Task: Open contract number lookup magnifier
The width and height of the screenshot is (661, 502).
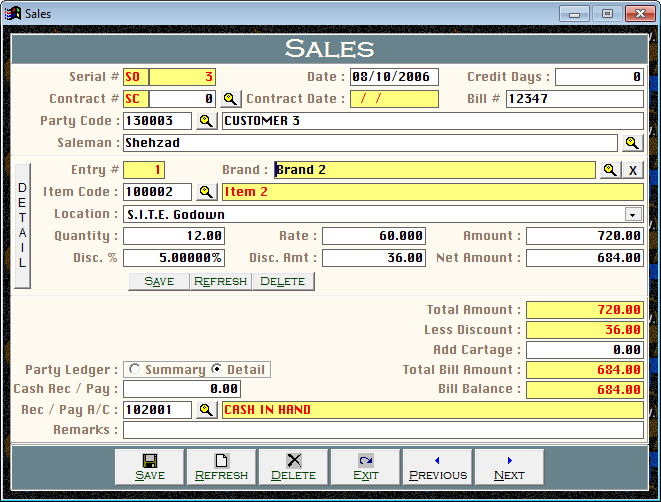Action: click(230, 99)
